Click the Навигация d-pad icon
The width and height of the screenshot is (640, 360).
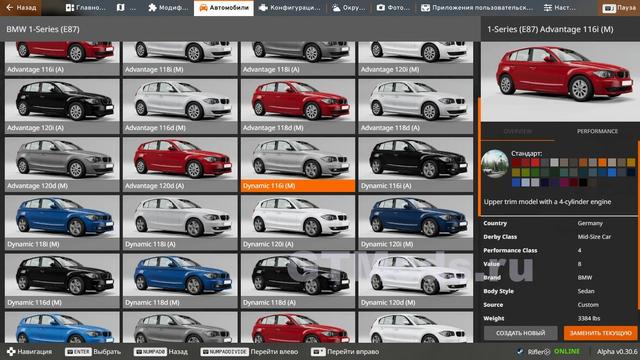pyautogui.click(x=11, y=351)
